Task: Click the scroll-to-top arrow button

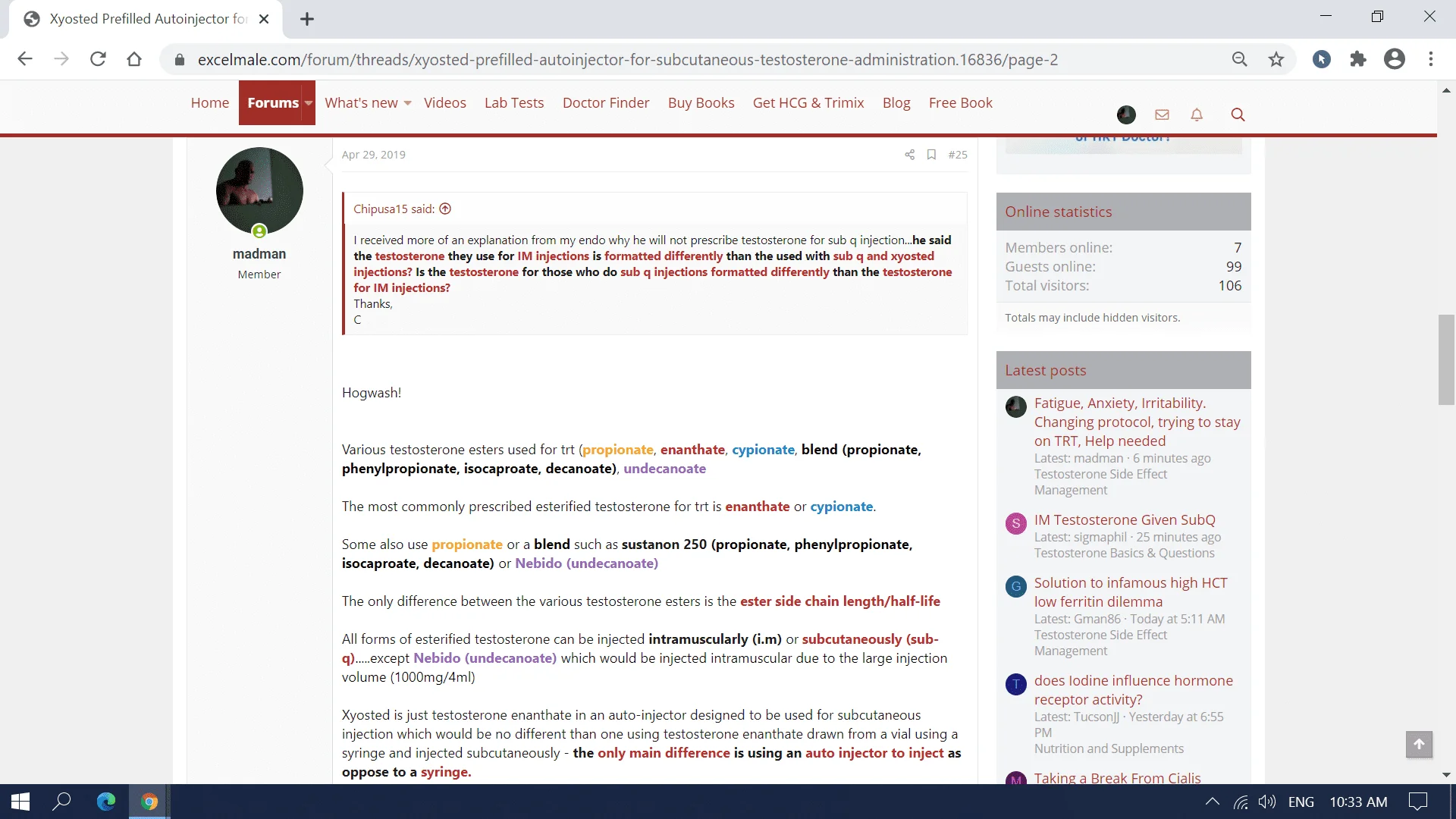Action: pos(1419,744)
